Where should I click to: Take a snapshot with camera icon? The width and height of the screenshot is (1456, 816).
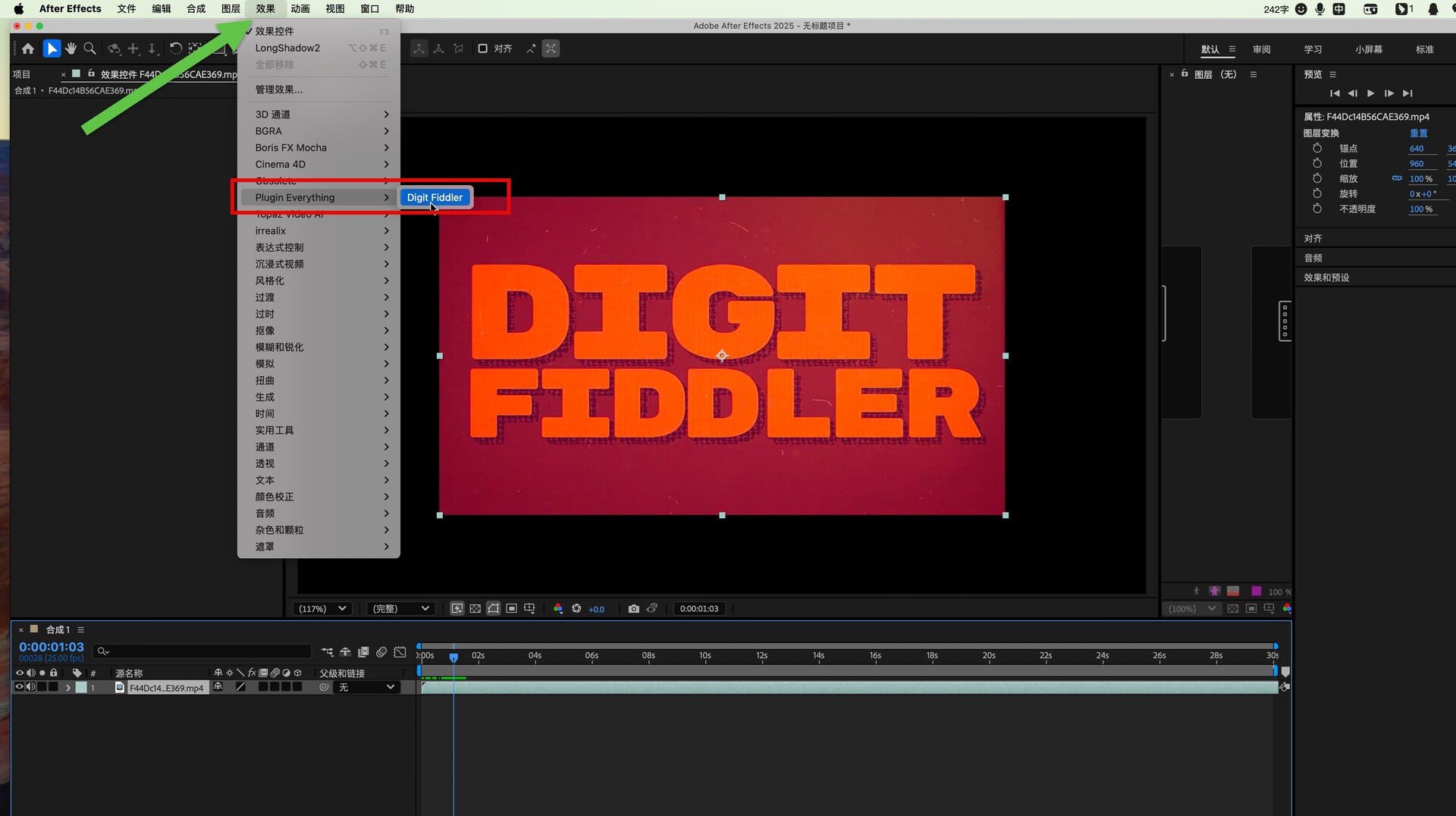633,609
